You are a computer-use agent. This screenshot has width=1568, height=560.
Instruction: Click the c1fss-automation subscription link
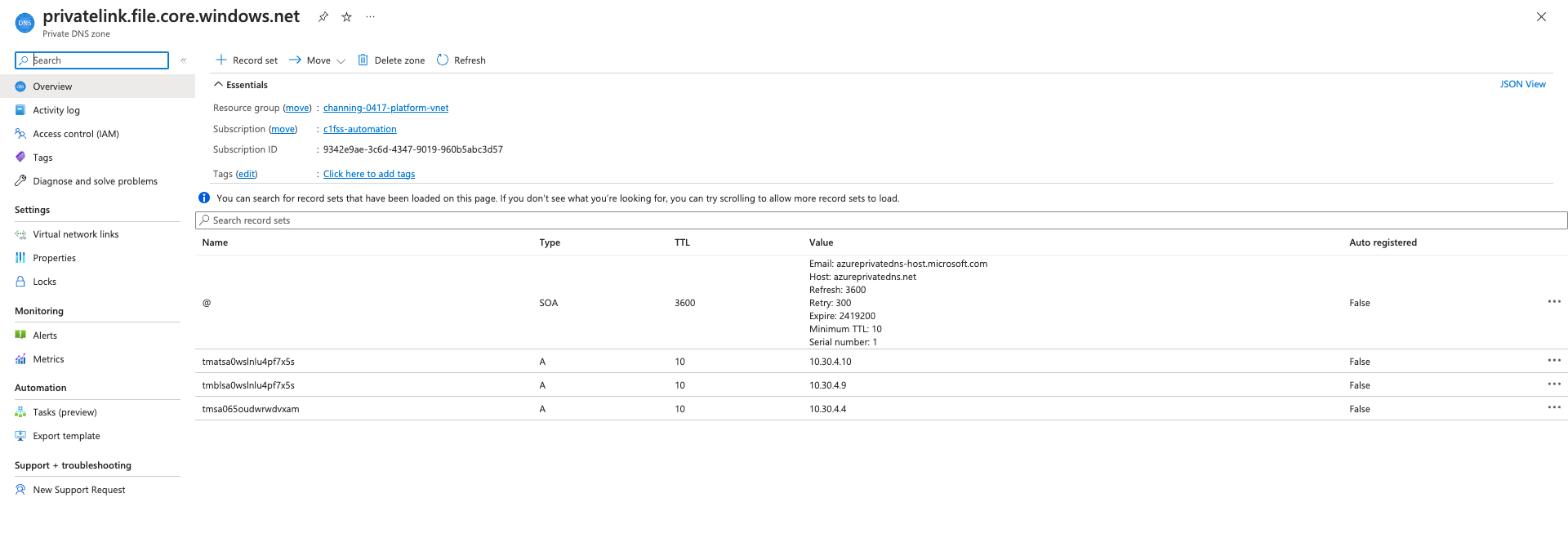[359, 129]
